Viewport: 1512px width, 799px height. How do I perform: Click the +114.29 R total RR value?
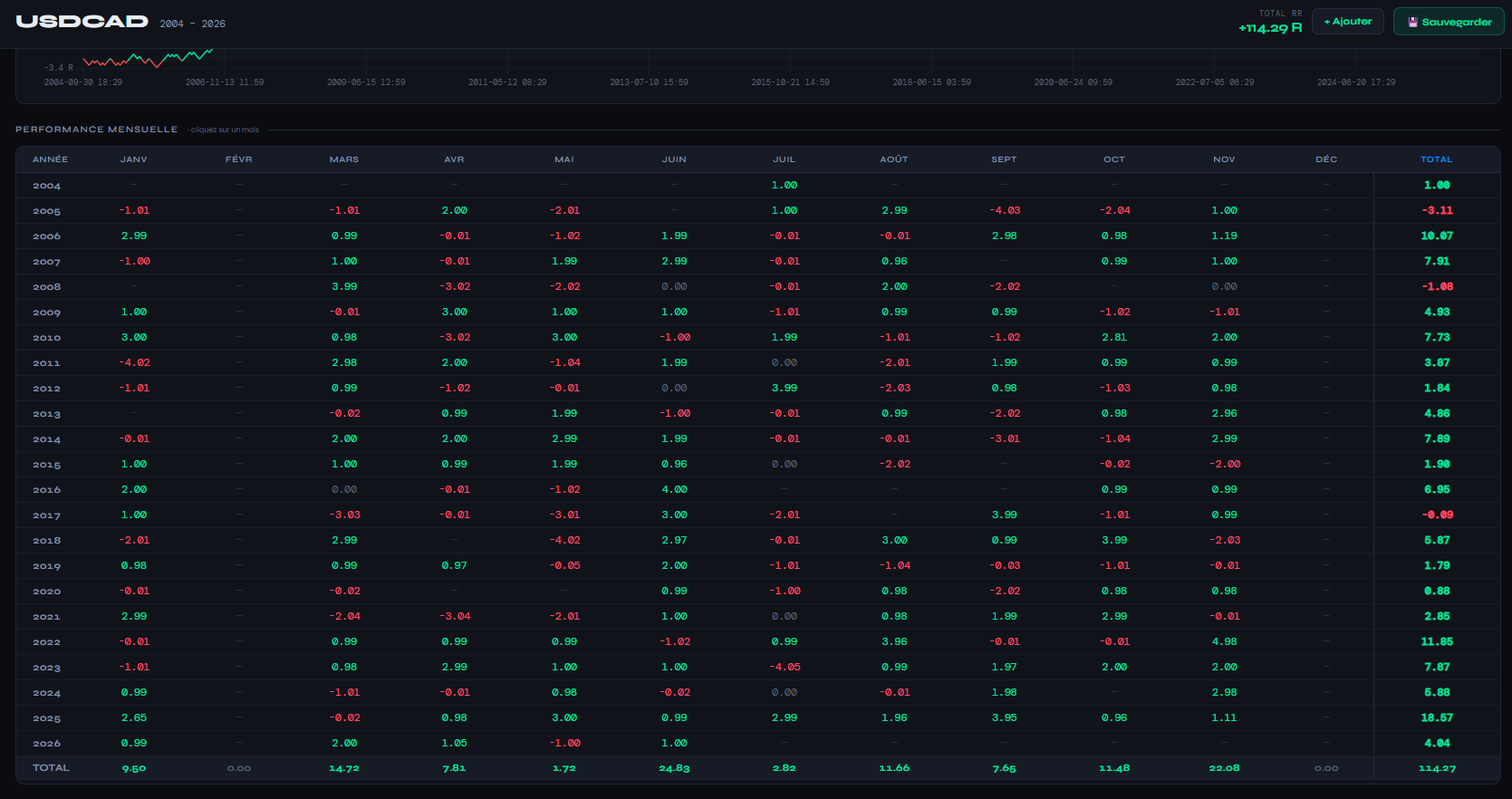click(1270, 28)
